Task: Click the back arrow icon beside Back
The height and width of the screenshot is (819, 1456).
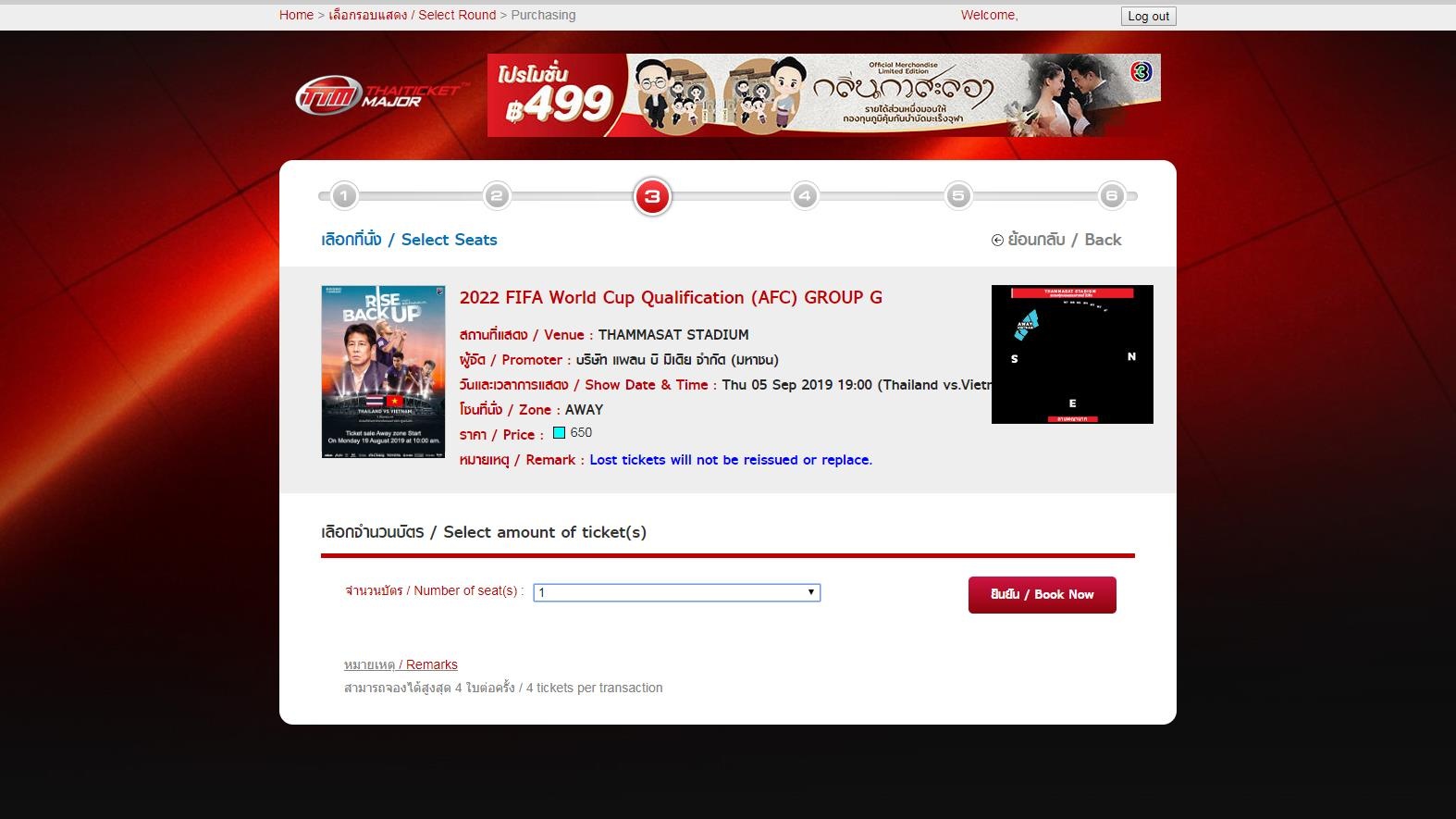Action: click(x=997, y=241)
